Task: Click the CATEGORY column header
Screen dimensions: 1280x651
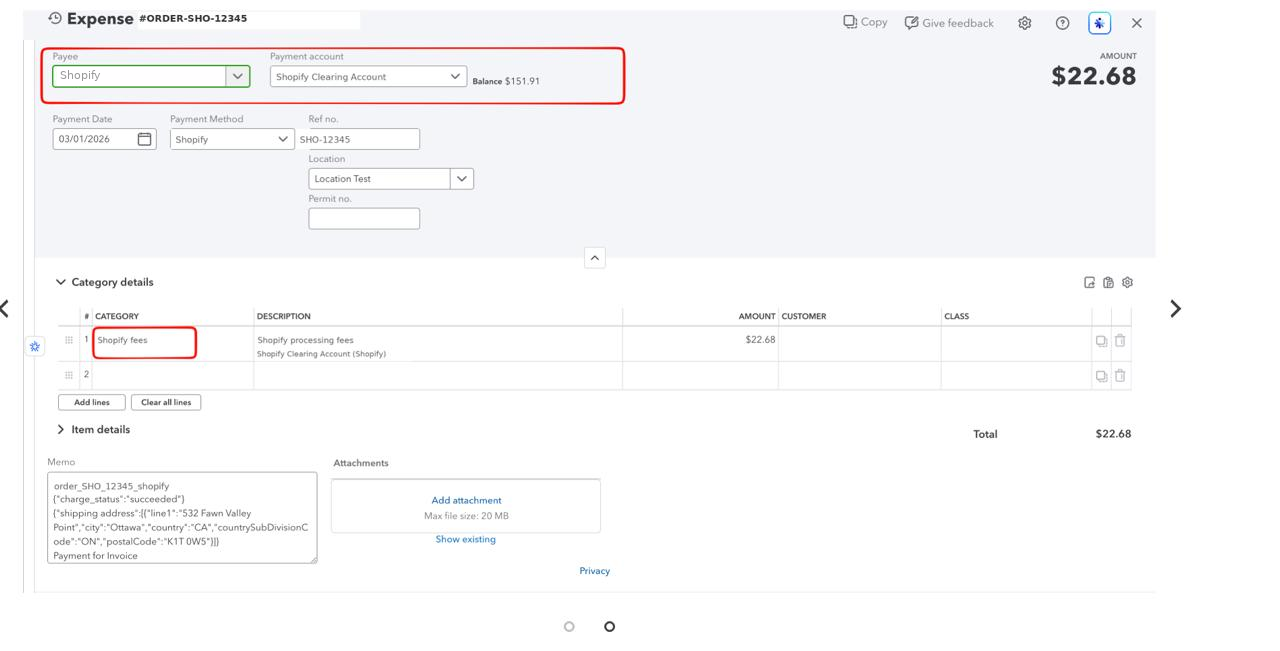Action: [117, 316]
